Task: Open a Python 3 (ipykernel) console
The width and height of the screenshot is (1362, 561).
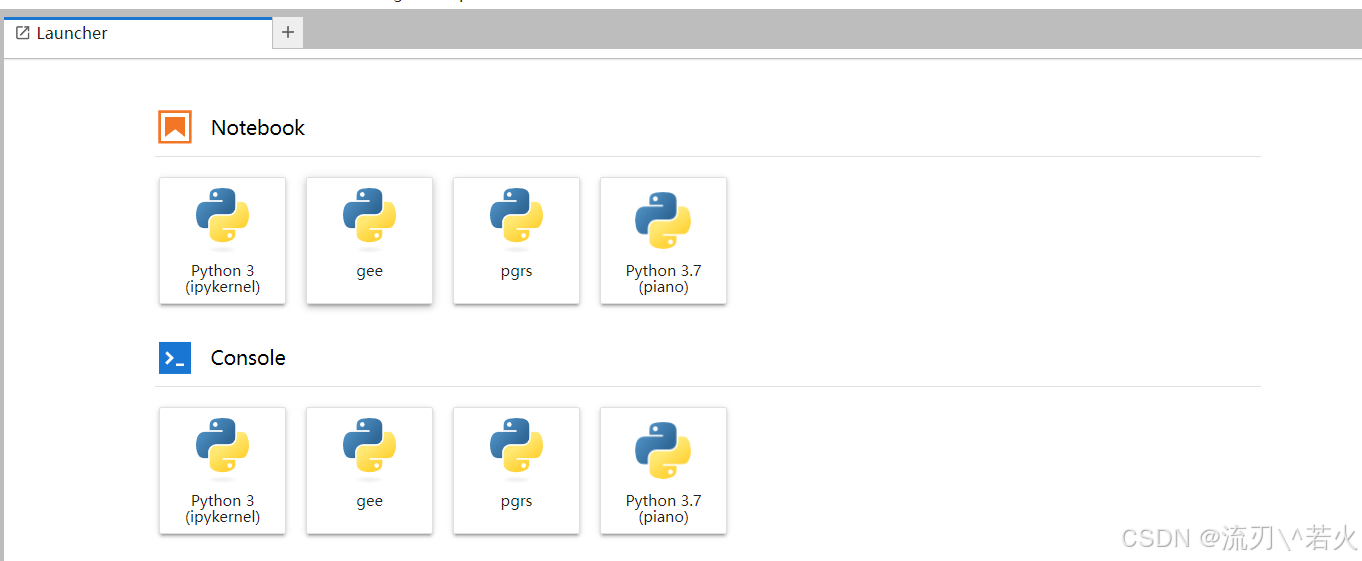Action: 222,471
